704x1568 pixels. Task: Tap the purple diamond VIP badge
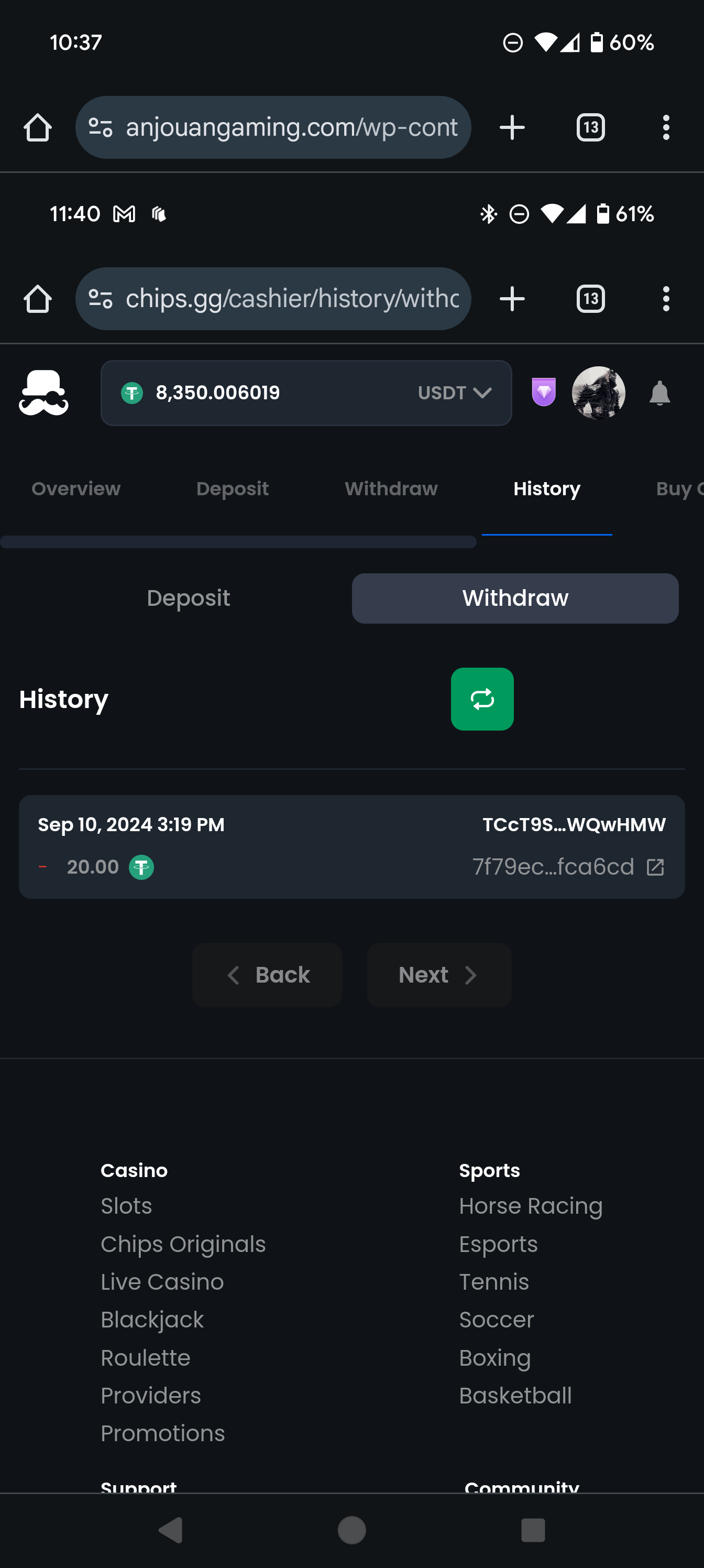pos(543,393)
